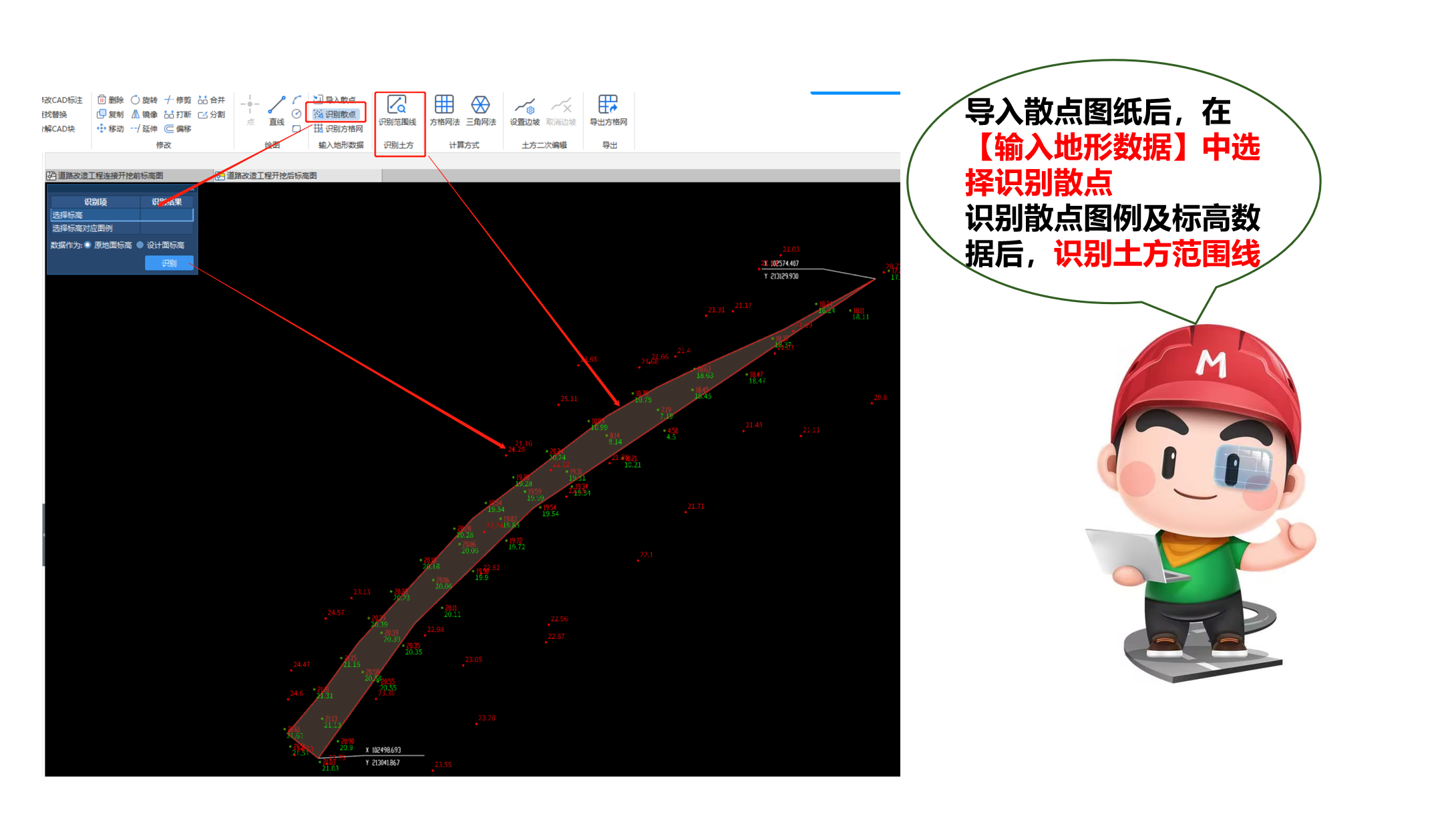
Task: Click coordinate label Y 213129.930
Action: pos(781,276)
